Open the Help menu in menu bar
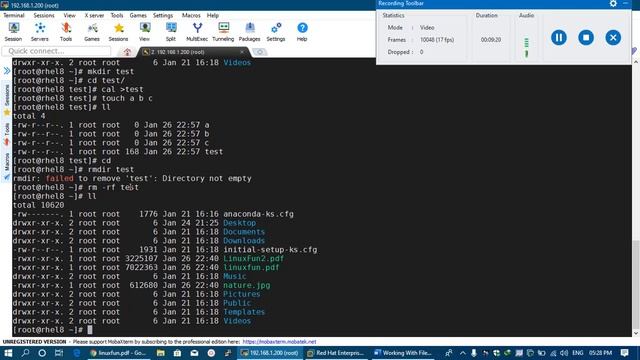The image size is (640, 360). [213, 15]
